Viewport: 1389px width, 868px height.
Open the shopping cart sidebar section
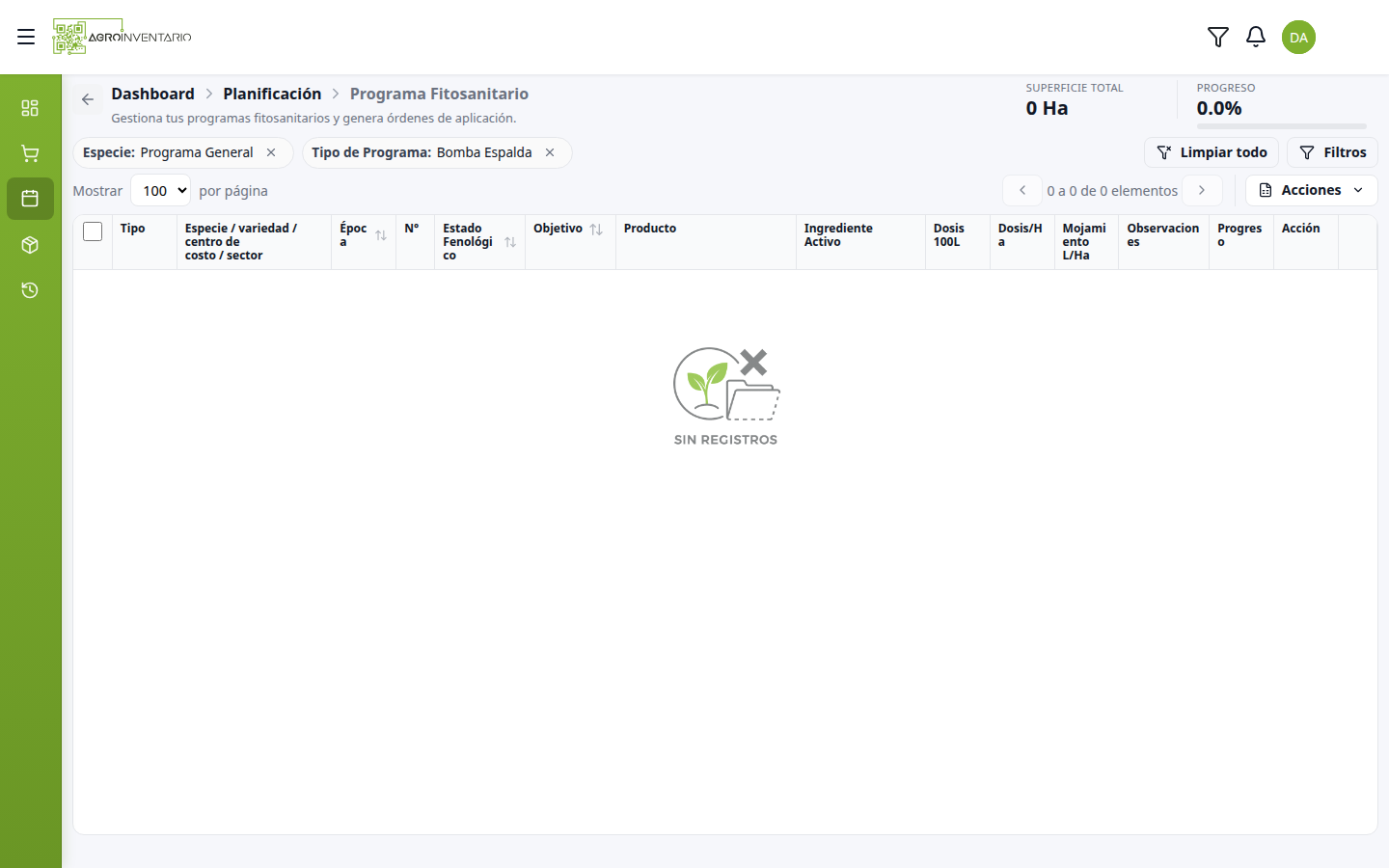click(30, 153)
